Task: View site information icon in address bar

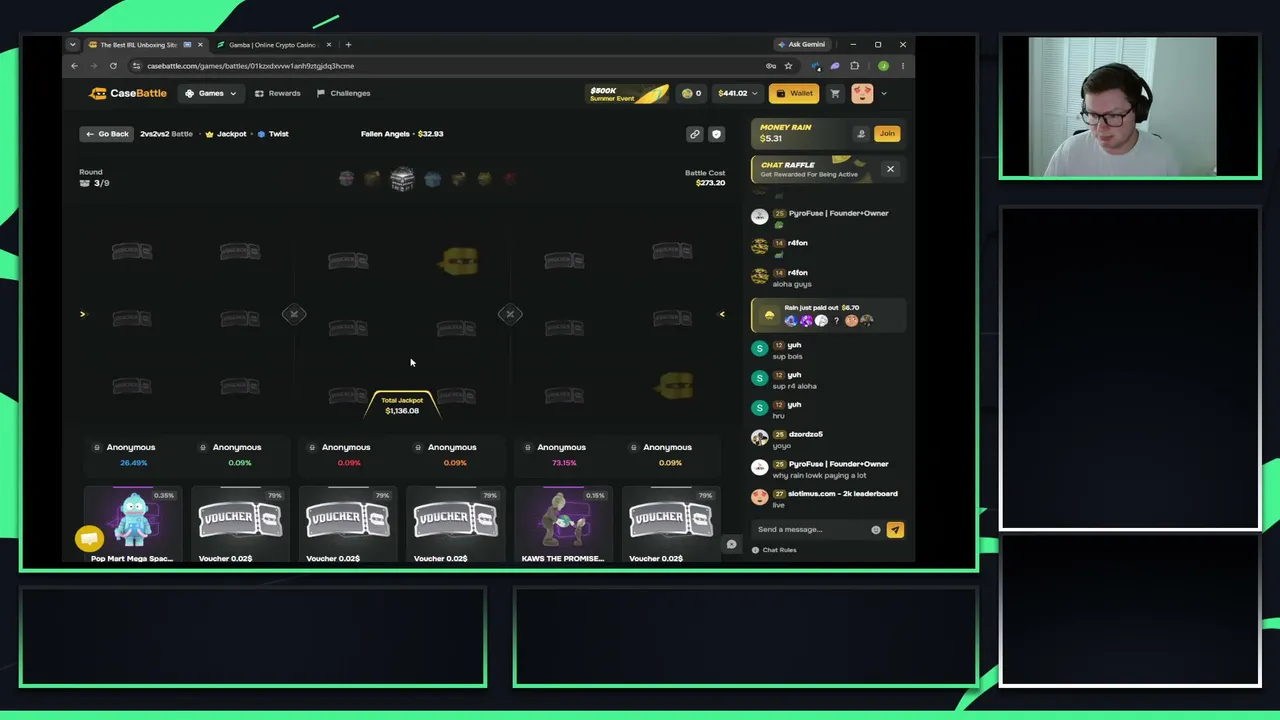Action: pyautogui.click(x=134, y=66)
